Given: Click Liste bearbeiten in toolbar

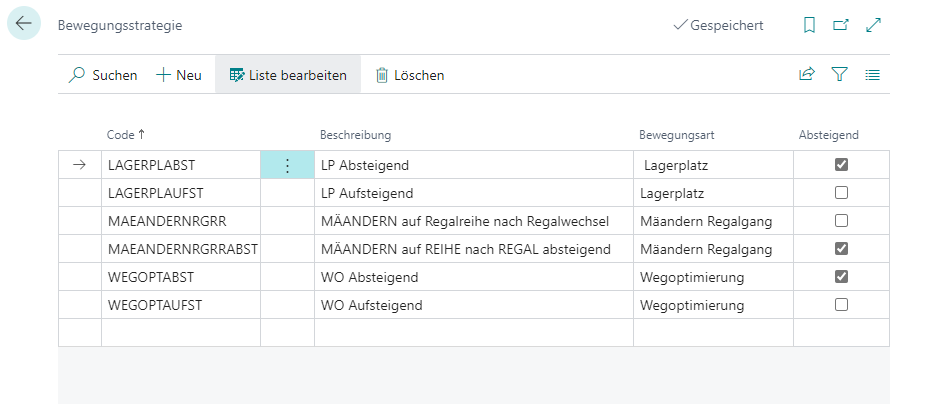Looking at the screenshot, I should pos(288,75).
